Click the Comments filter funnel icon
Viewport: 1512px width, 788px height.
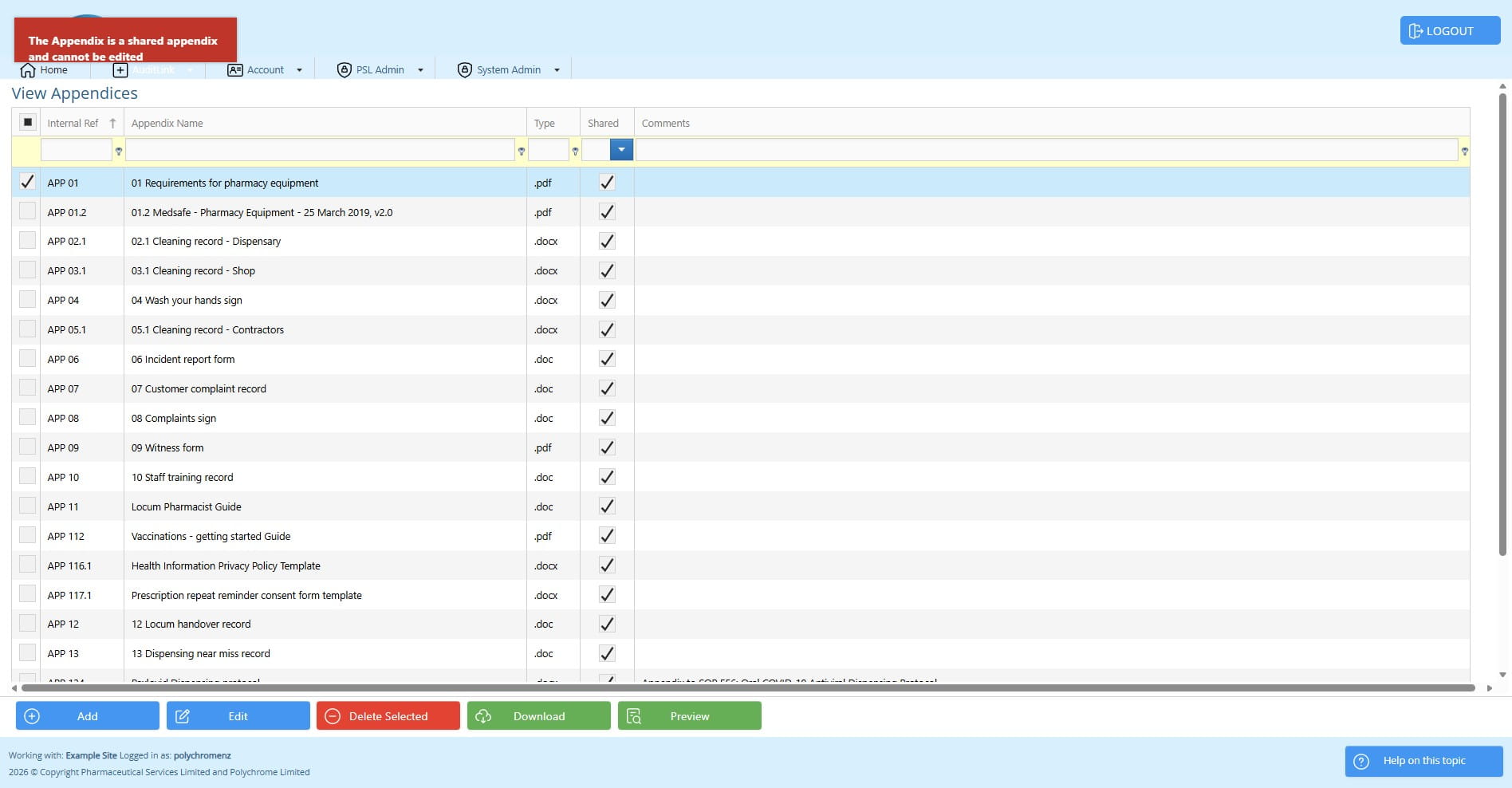1464,151
